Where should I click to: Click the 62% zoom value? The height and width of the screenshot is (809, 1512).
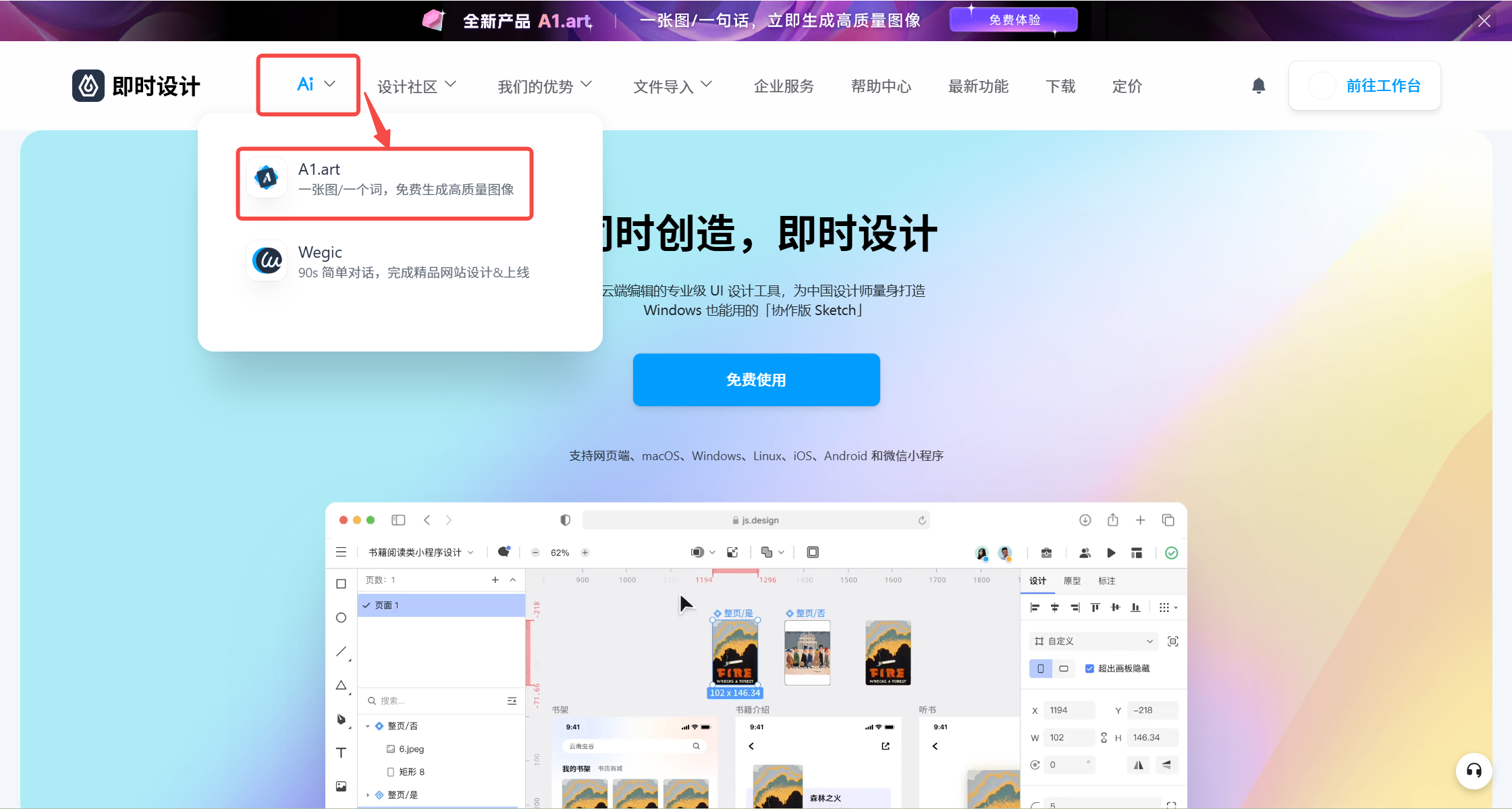point(560,552)
